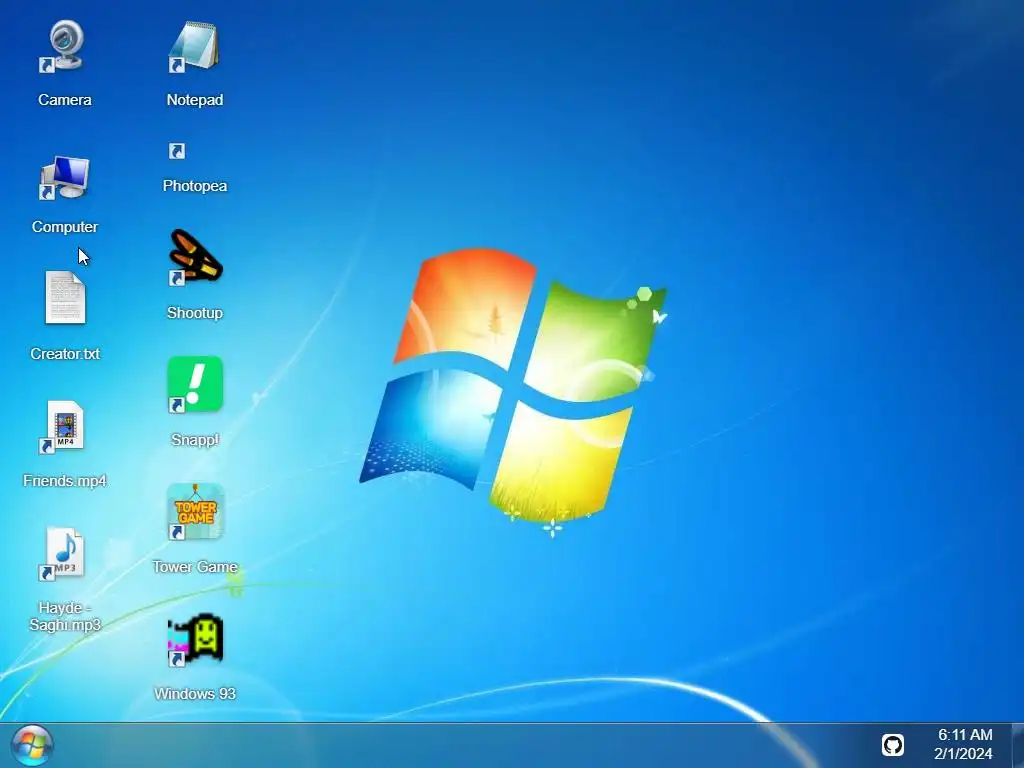Click the Friends.mp4 label text
The image size is (1024, 768).
tap(65, 481)
